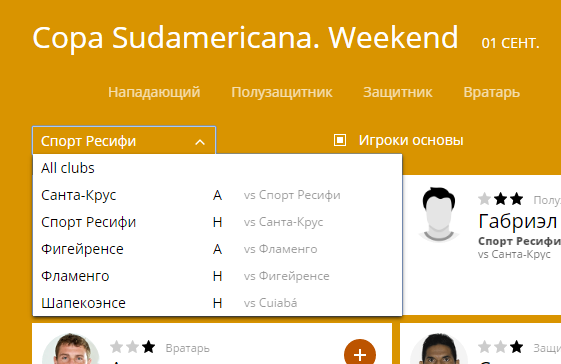Open the goalkeeper's player photo
The image size is (561, 364).
(70, 349)
